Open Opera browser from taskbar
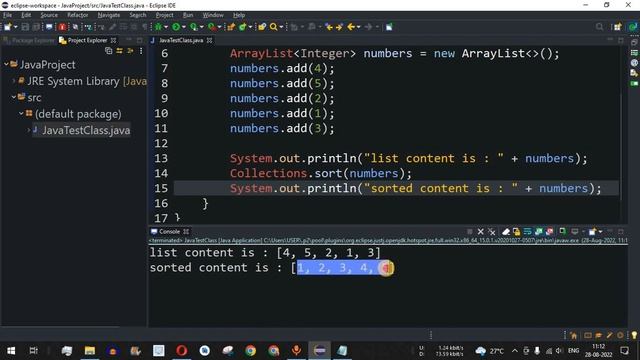640x360 pixels. [182, 350]
